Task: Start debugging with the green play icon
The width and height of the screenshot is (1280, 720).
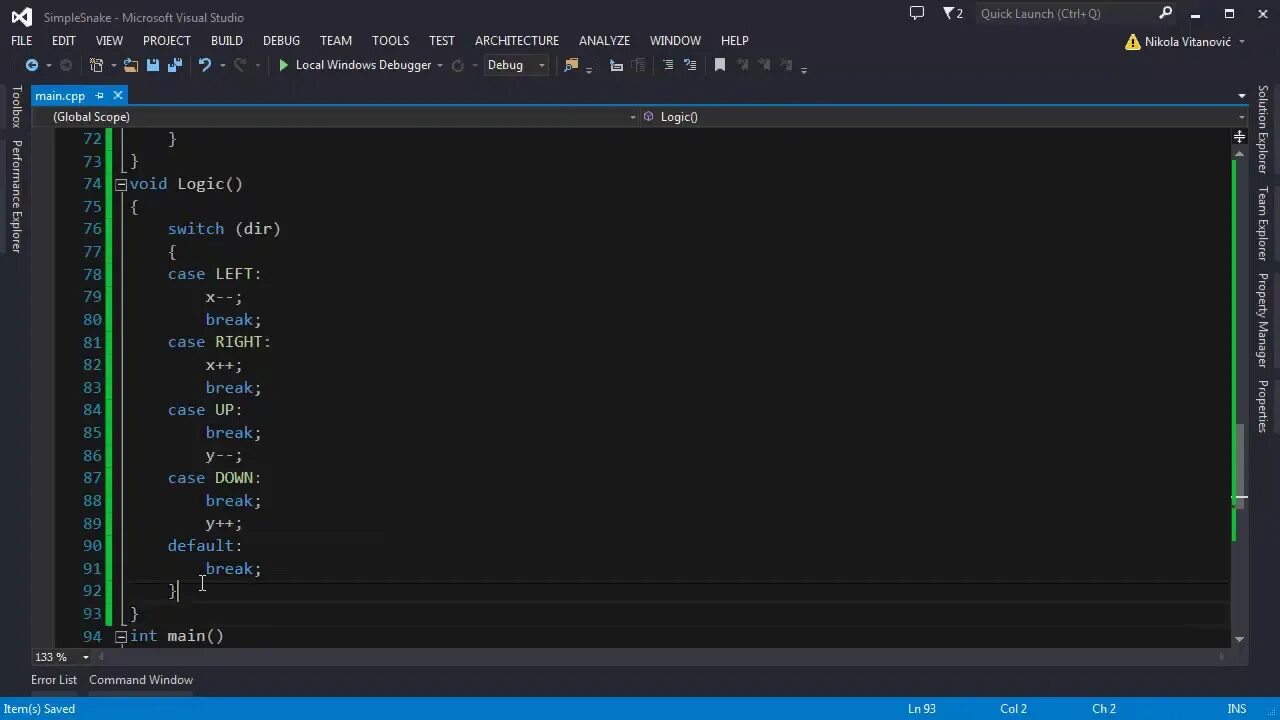Action: pyautogui.click(x=284, y=65)
